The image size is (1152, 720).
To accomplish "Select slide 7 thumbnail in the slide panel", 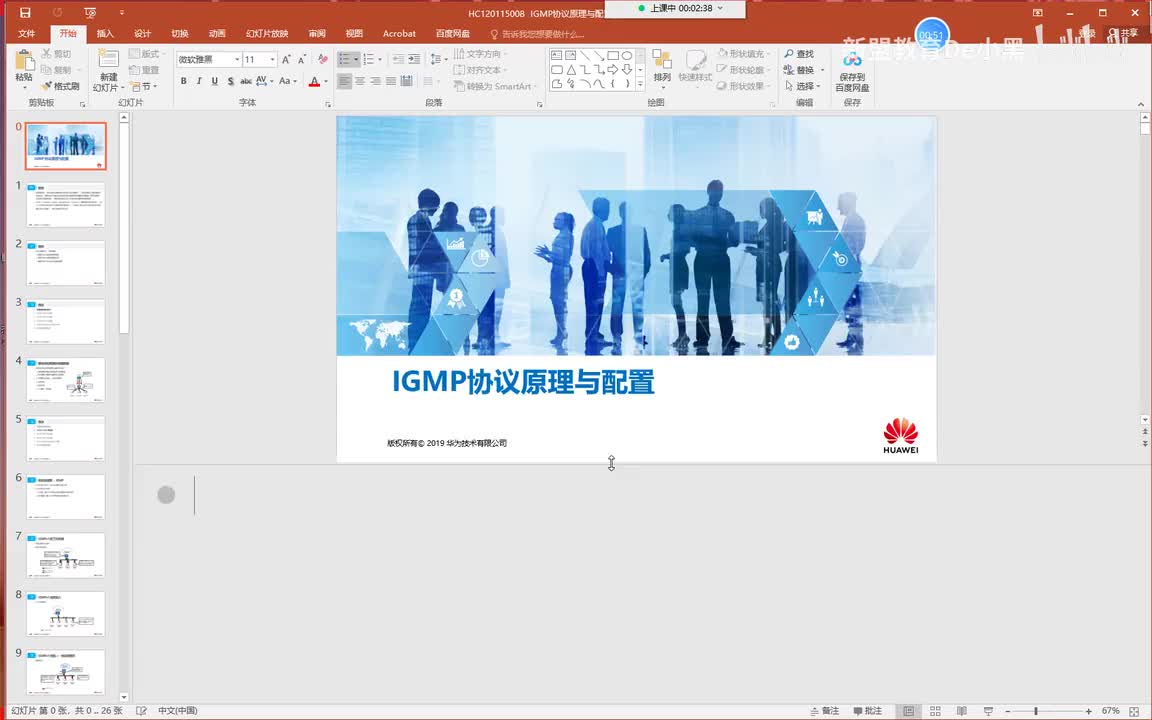I will point(65,555).
